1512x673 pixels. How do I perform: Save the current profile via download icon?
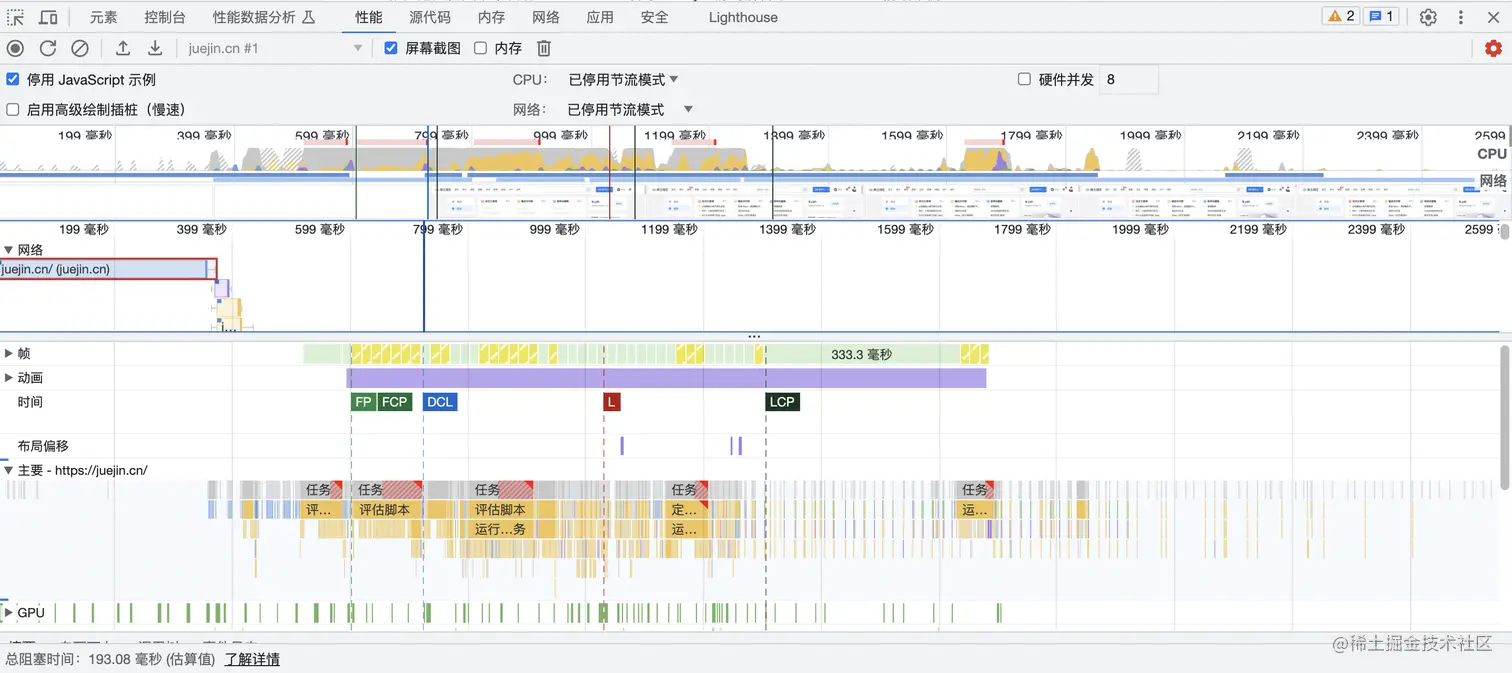coord(152,48)
